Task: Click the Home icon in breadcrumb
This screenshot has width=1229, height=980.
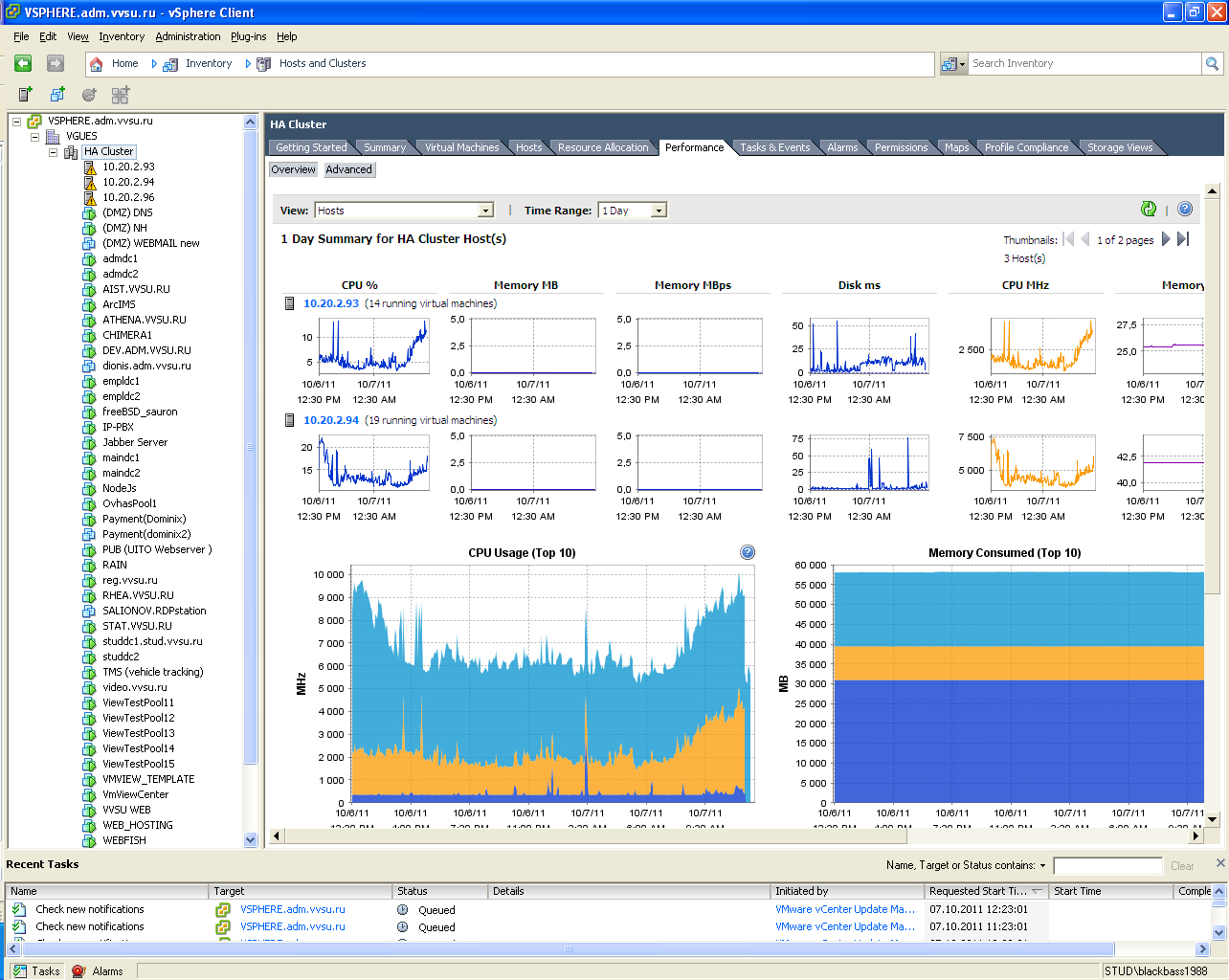Action: point(96,64)
